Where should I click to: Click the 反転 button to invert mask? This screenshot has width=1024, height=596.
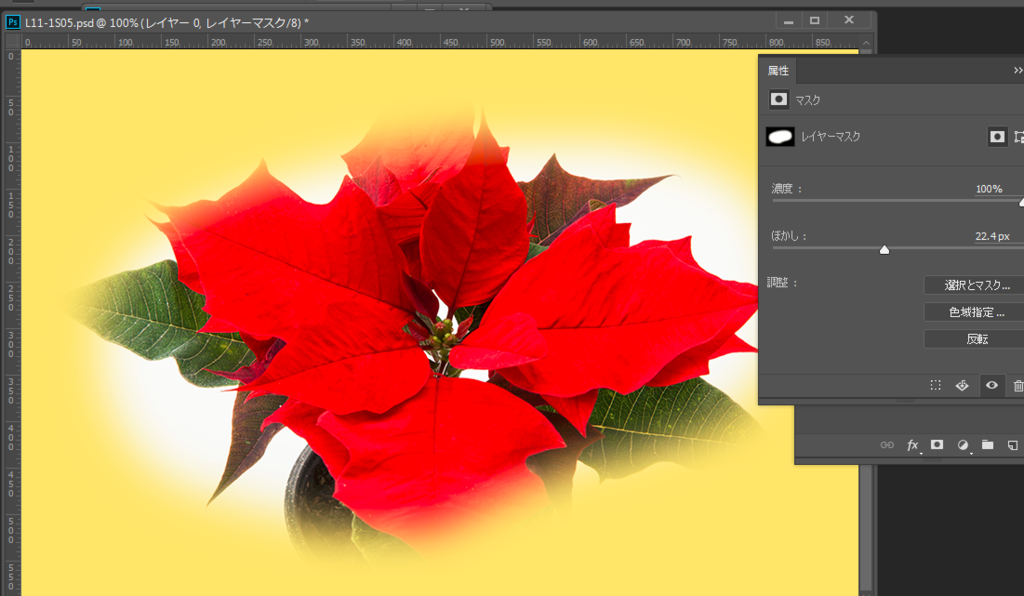click(x=975, y=339)
